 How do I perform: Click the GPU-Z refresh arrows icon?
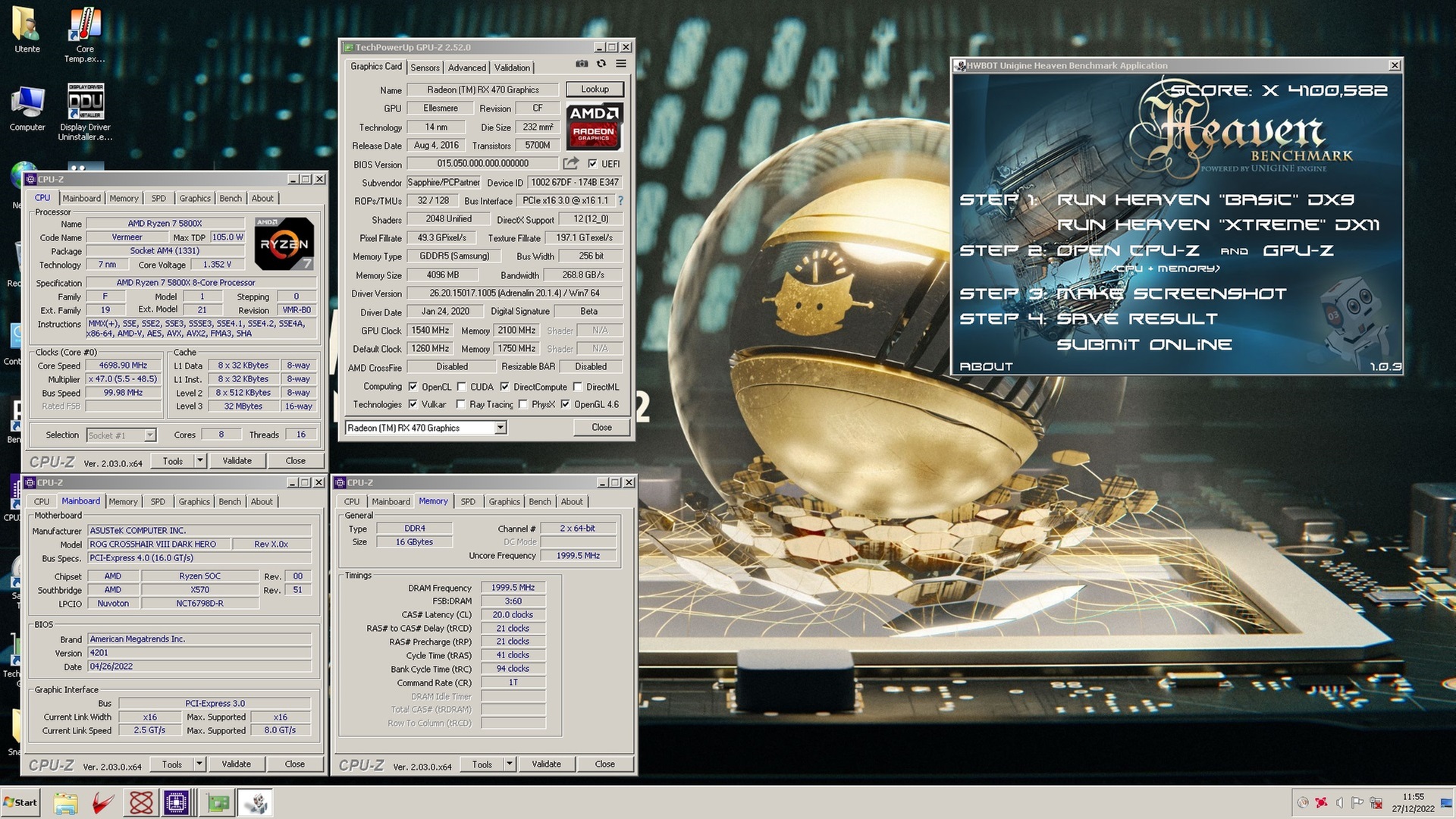coord(601,64)
